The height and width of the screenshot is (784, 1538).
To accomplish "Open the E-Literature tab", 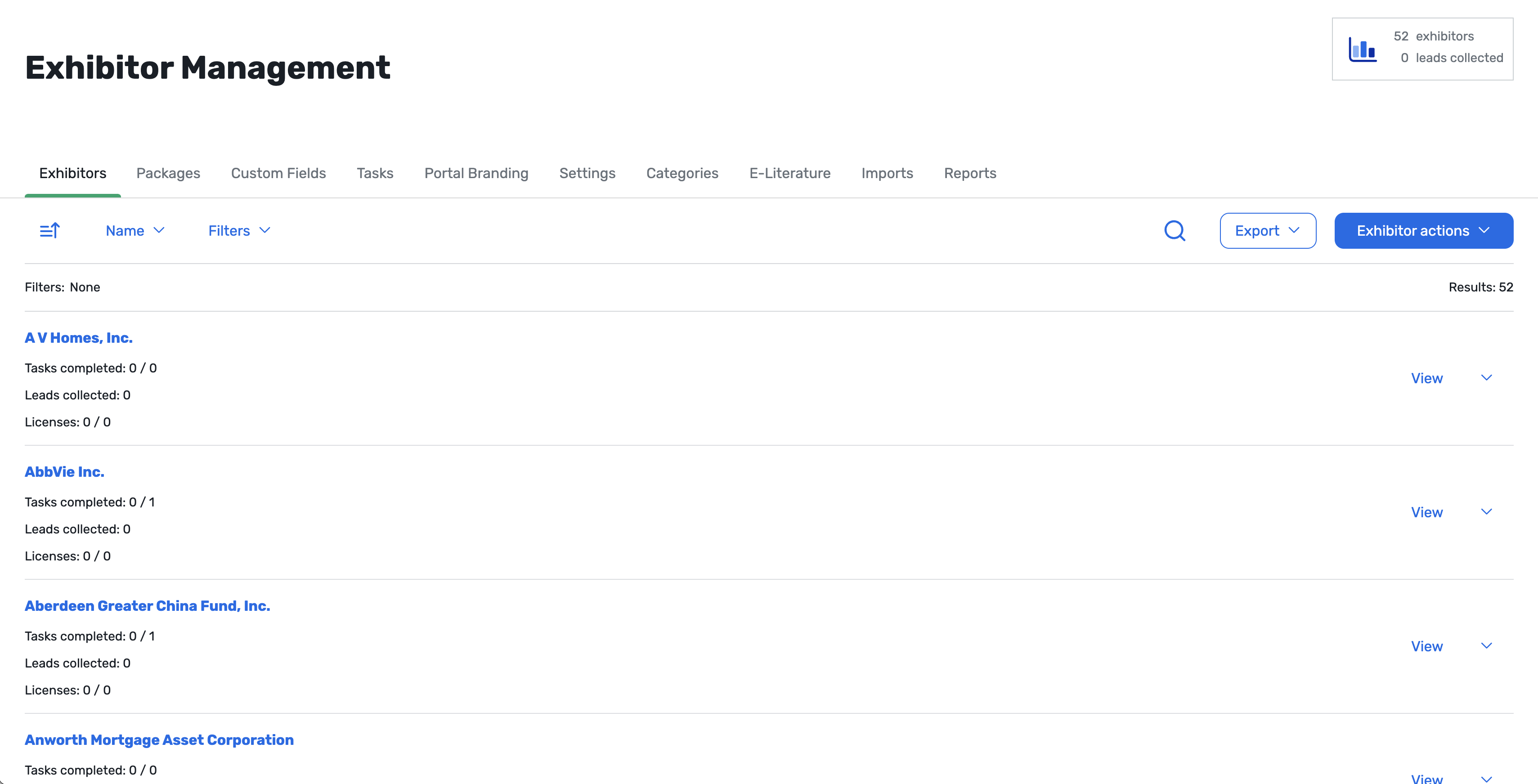I will click(x=790, y=173).
